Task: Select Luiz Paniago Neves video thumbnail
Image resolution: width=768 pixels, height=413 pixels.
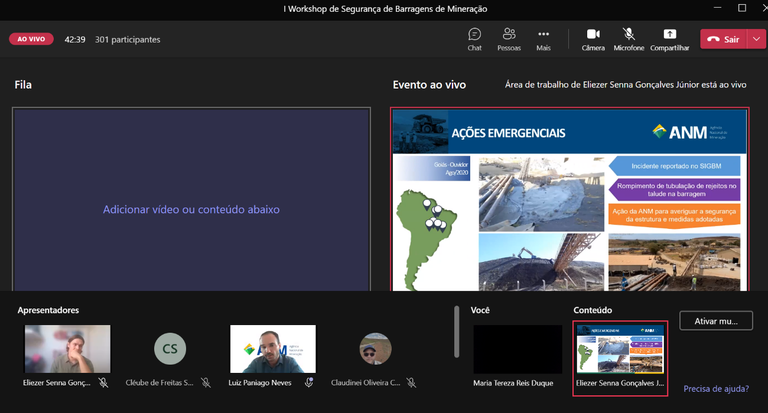Action: click(272, 349)
